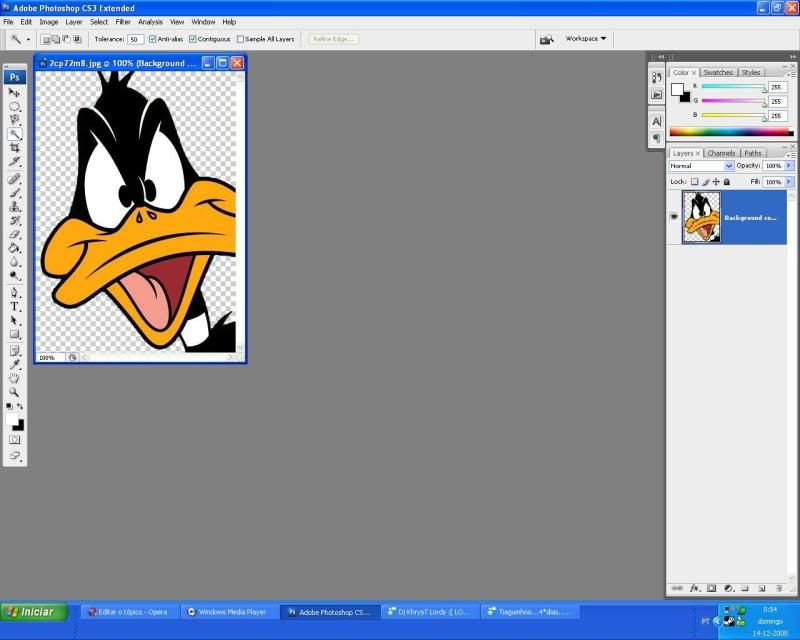This screenshot has height=640, width=800.
Task: Open the Image menu
Action: 48,22
